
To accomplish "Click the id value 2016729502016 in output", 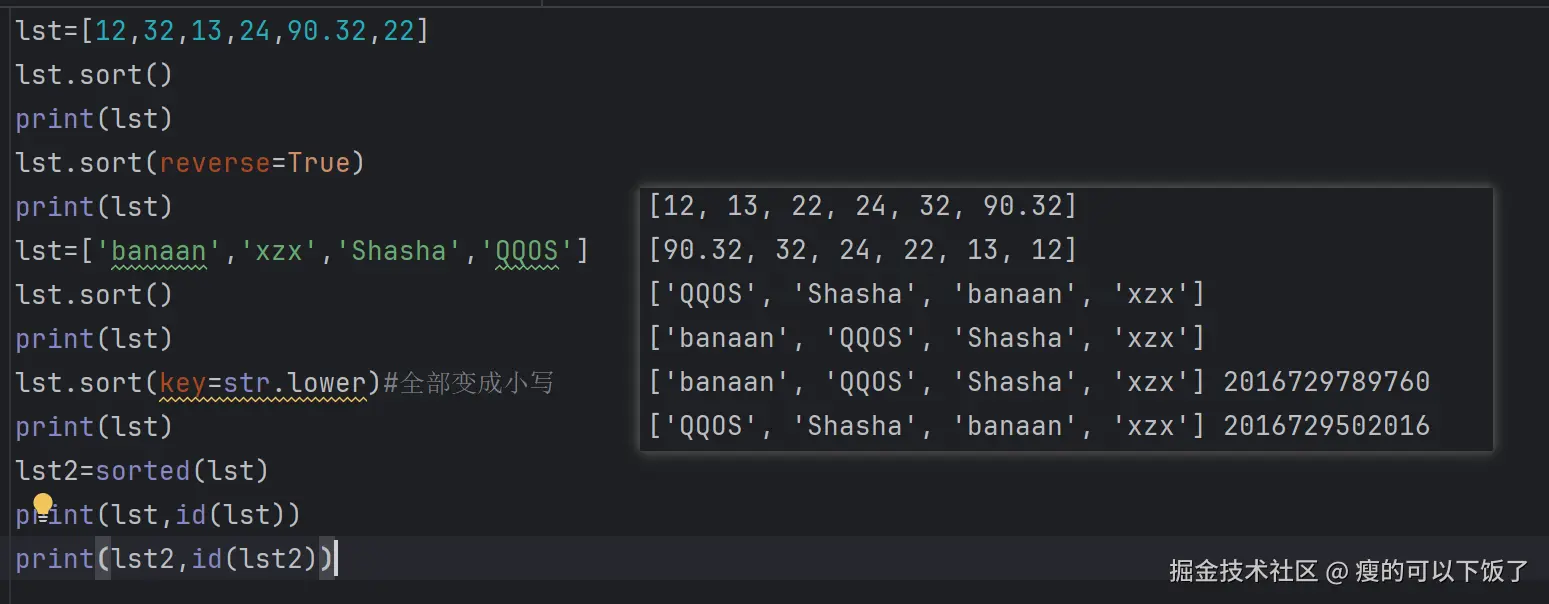I will (1326, 426).
